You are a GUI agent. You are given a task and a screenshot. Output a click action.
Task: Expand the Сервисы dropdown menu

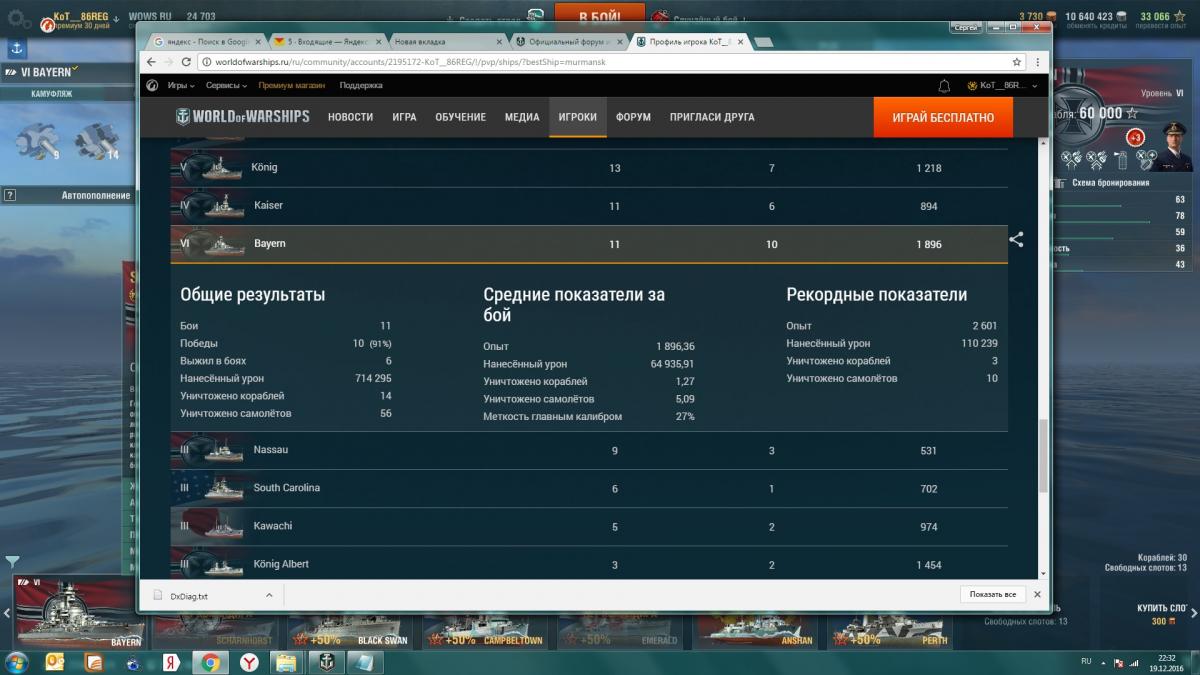click(x=226, y=86)
